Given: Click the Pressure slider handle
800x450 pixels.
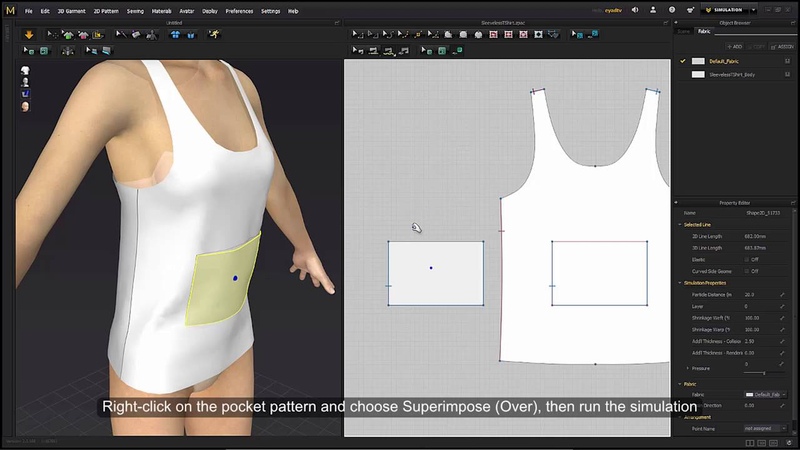Looking at the screenshot, I should coord(764,373).
